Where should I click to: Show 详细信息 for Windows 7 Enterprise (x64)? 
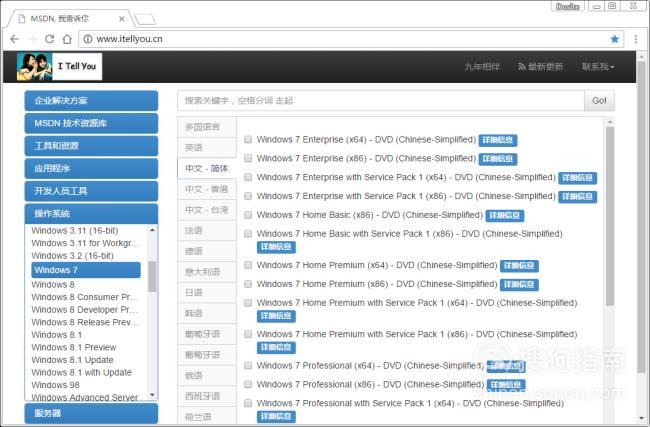click(x=498, y=140)
